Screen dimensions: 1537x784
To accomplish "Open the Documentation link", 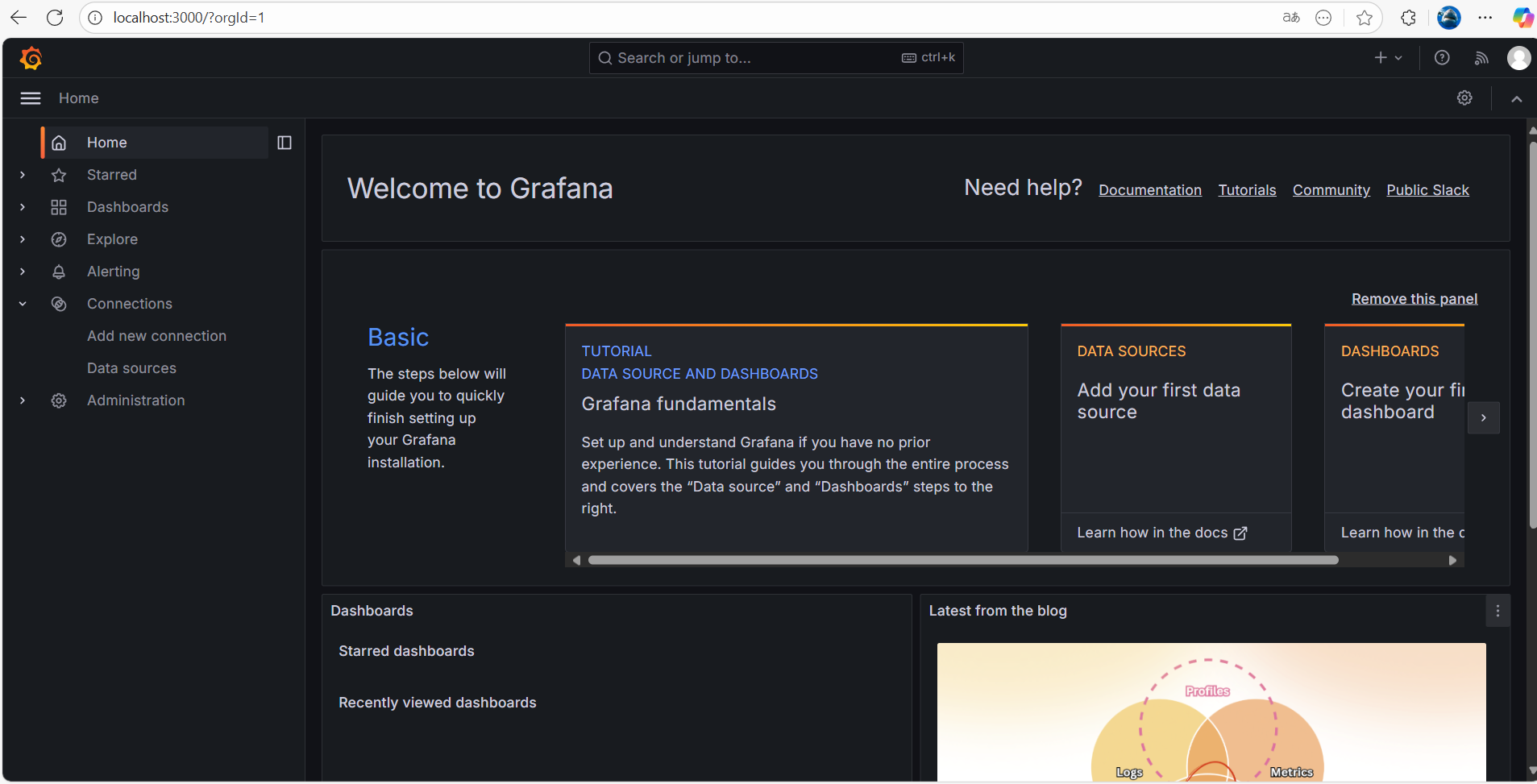I will click(1150, 190).
